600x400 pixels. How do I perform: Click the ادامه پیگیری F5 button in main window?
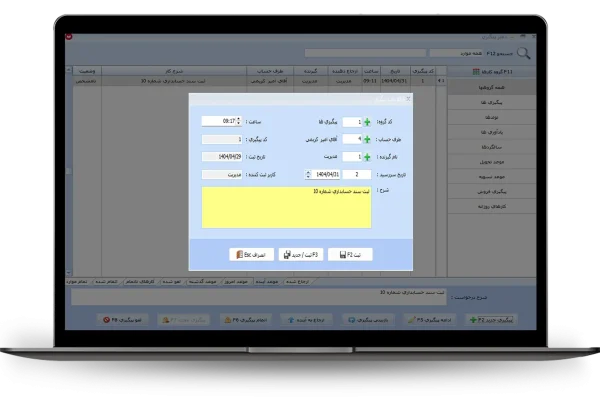click(x=429, y=320)
